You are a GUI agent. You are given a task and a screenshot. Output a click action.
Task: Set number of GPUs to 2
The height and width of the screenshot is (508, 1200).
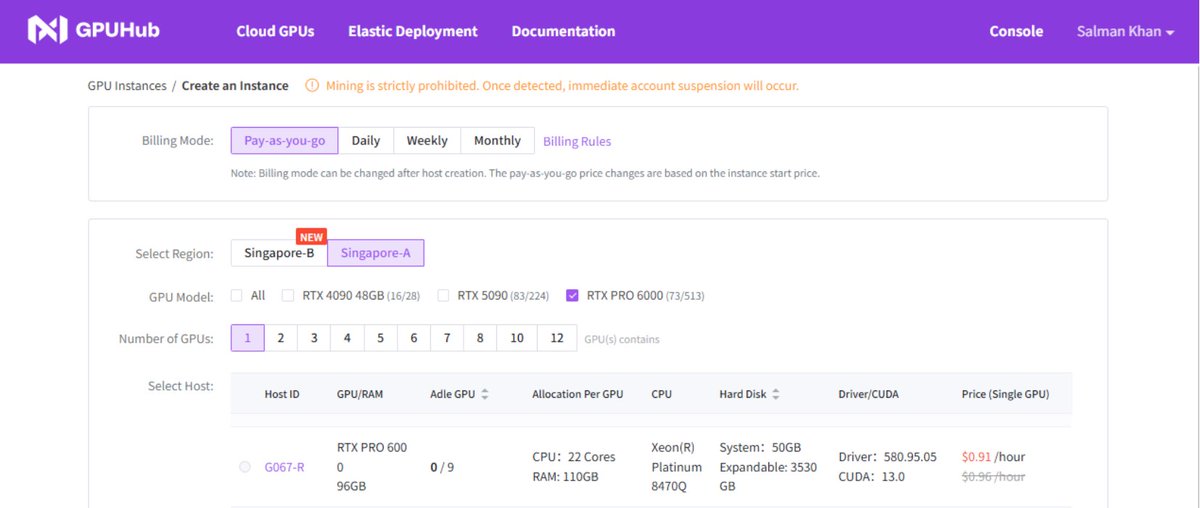281,338
